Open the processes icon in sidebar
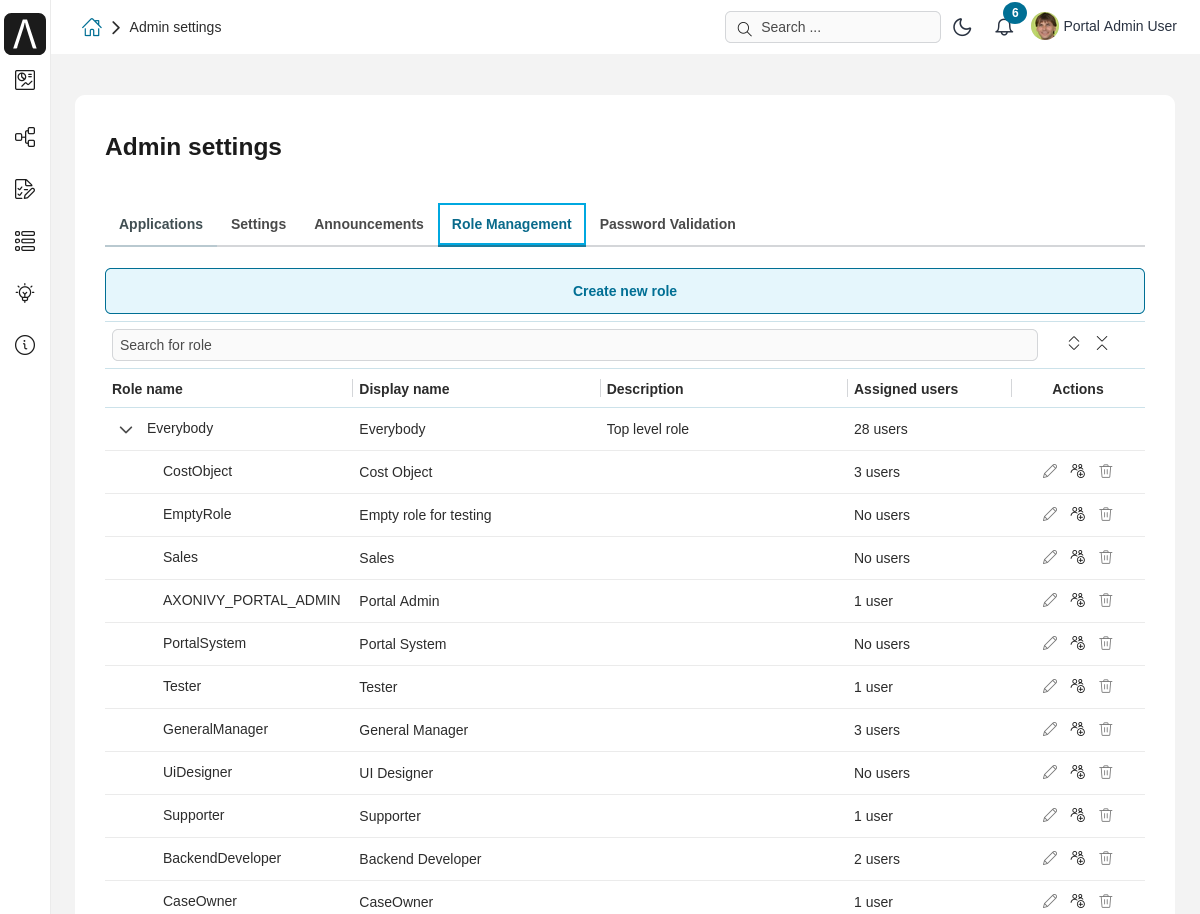 click(x=25, y=137)
